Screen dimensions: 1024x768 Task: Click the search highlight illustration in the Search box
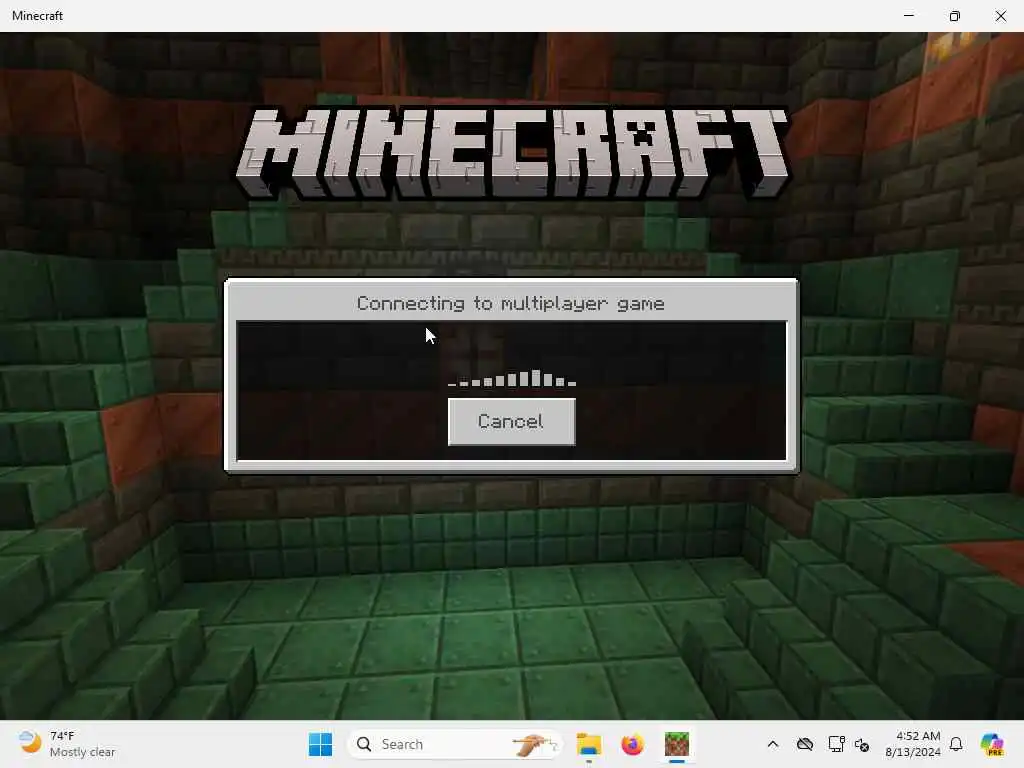point(534,744)
